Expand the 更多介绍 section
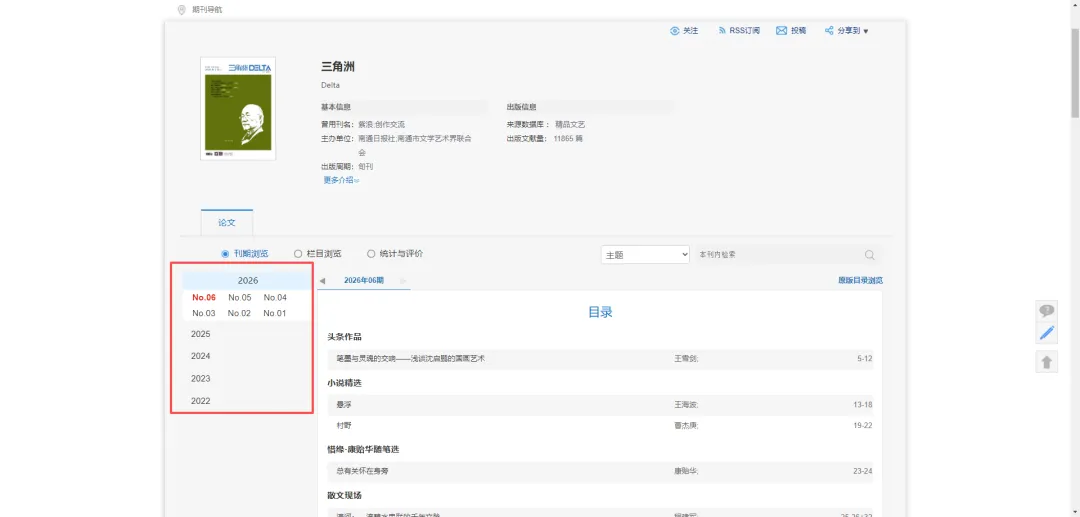 pyautogui.click(x=341, y=180)
